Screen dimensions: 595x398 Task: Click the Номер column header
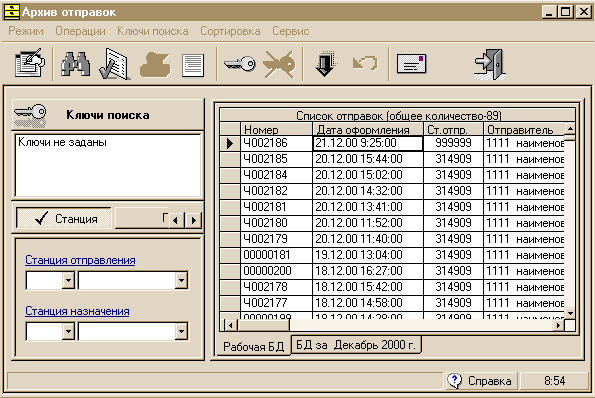click(276, 129)
